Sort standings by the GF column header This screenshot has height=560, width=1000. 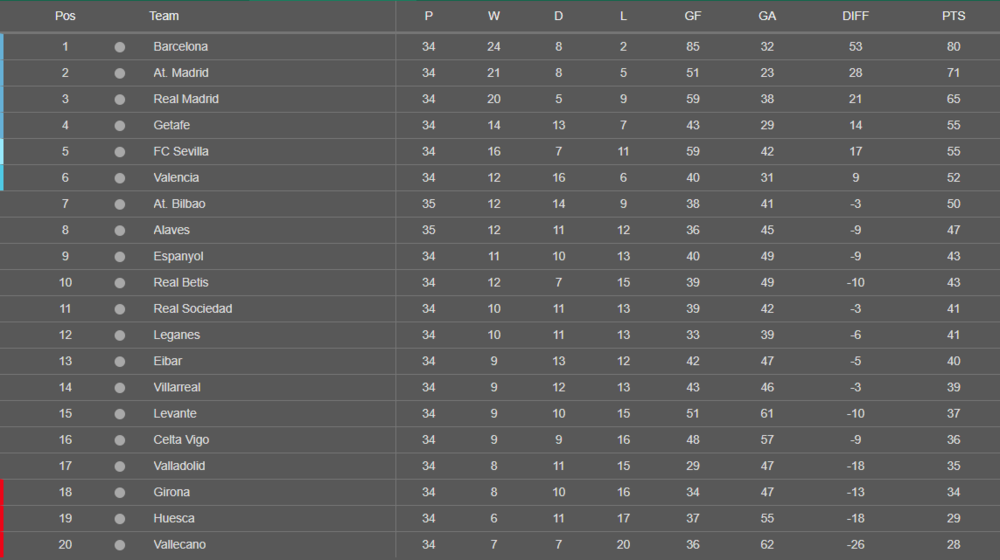pos(692,16)
